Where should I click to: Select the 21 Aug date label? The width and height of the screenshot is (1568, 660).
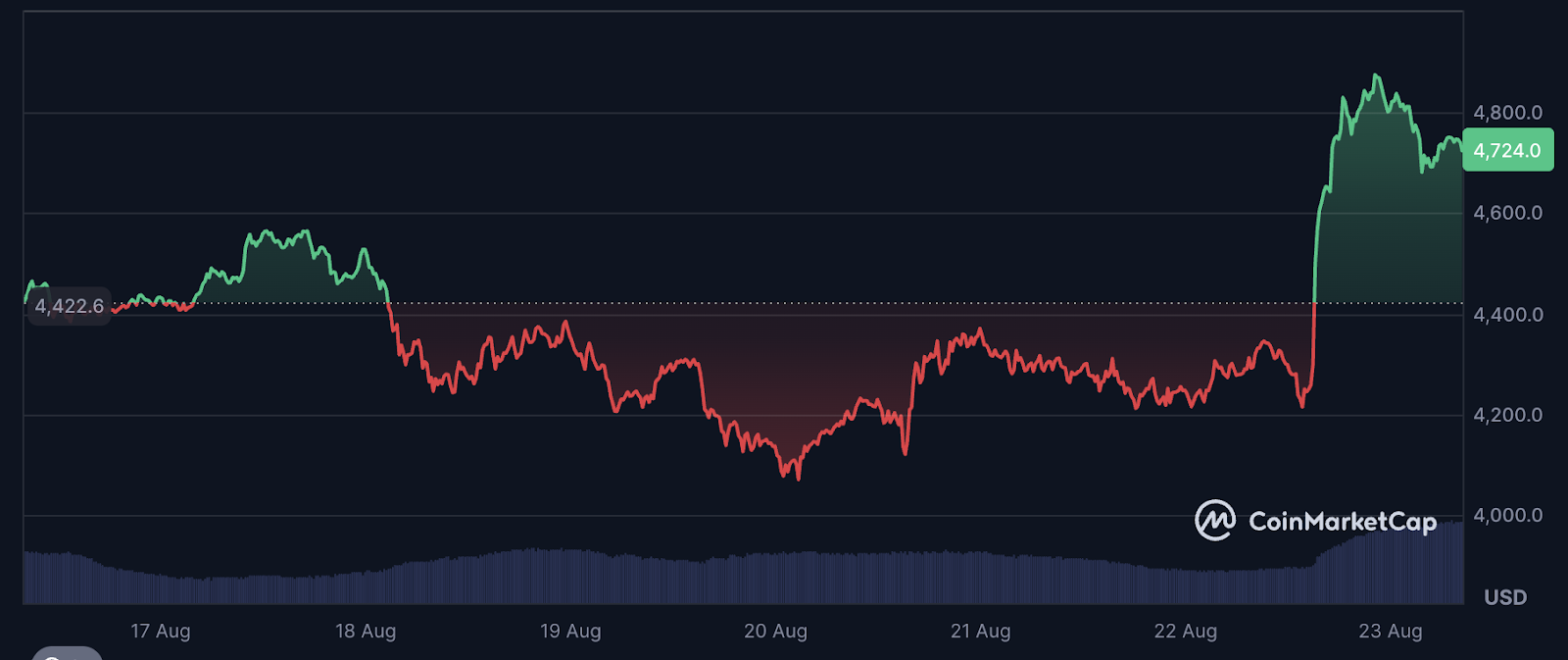coord(980,632)
